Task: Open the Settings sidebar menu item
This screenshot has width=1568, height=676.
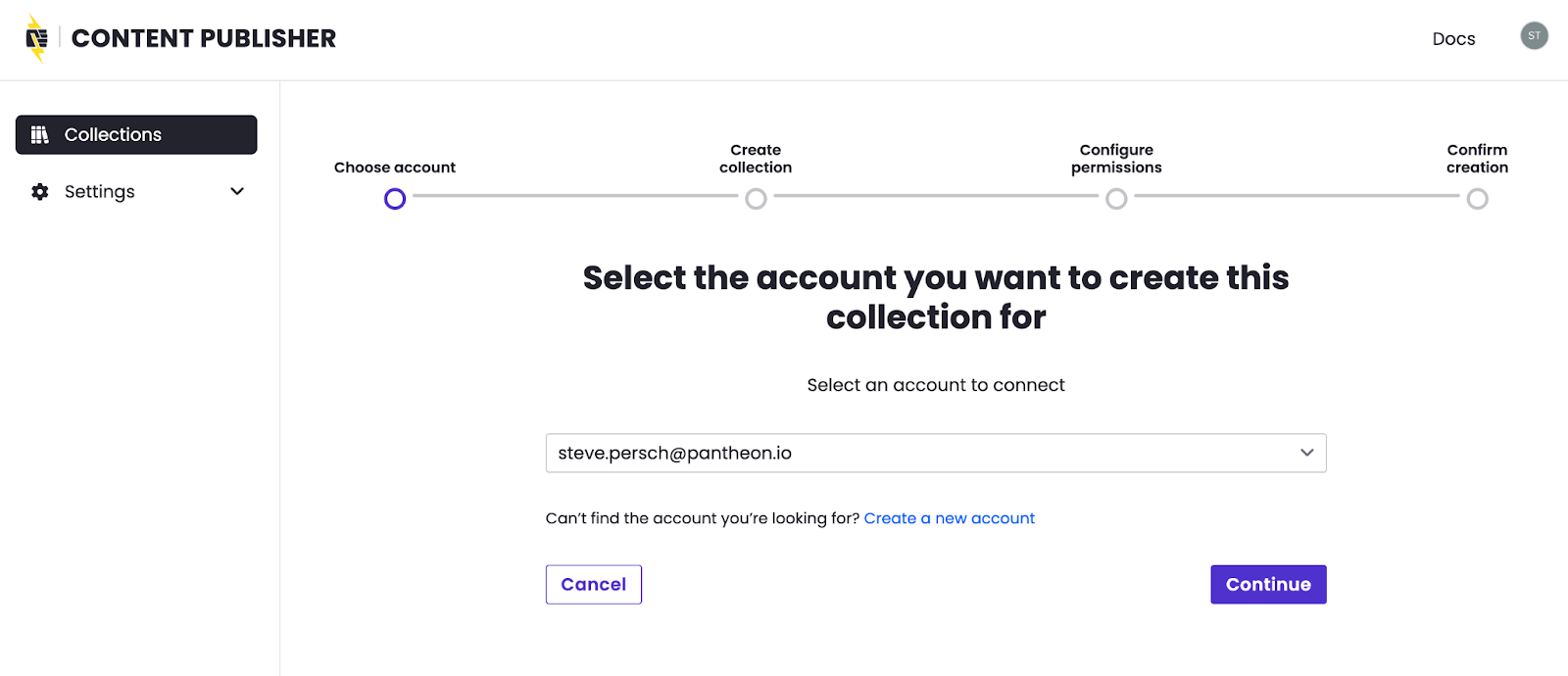Action: point(100,192)
